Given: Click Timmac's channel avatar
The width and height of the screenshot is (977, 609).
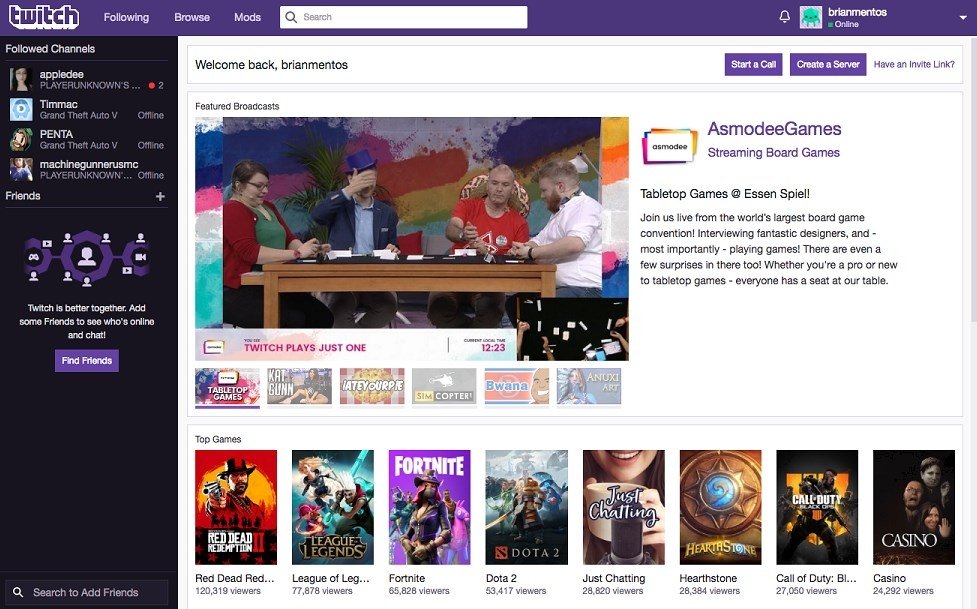Looking at the screenshot, I should coord(21,109).
